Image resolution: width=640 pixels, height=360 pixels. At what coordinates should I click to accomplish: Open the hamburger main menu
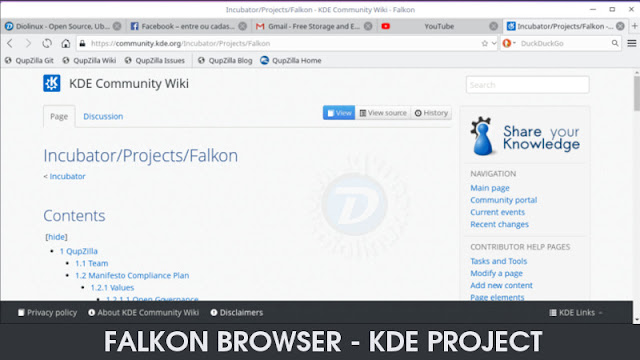(631, 43)
